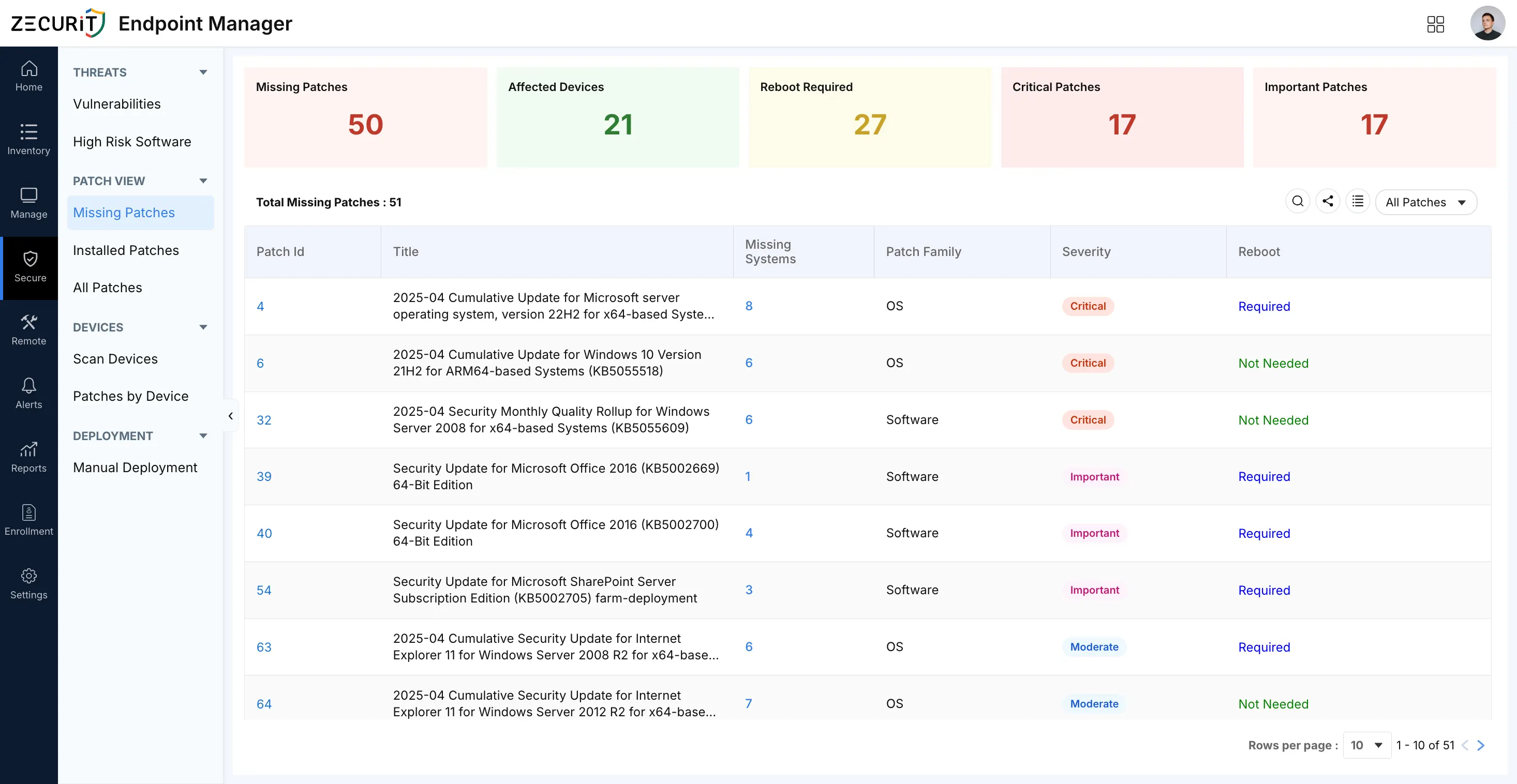The width and height of the screenshot is (1517, 784).
Task: Open the Alerts bell section
Action: [29, 394]
